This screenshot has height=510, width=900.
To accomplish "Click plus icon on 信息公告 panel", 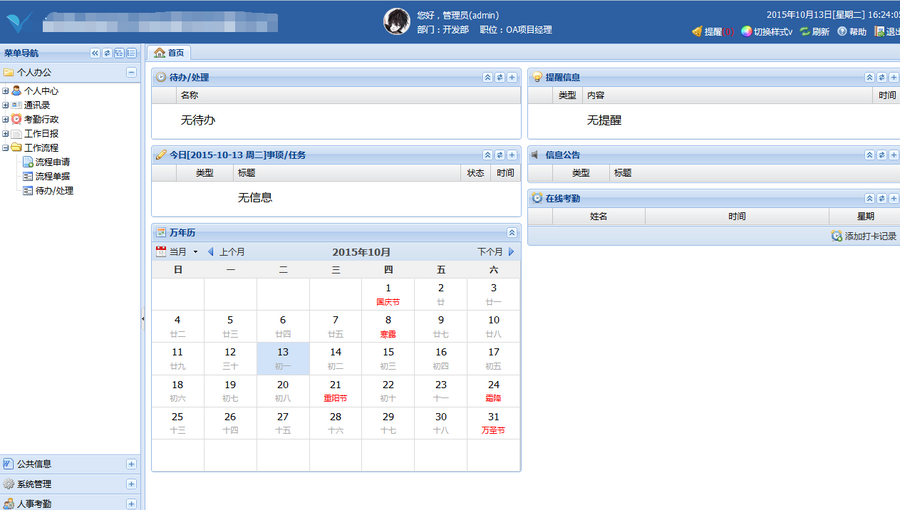I will coord(894,155).
